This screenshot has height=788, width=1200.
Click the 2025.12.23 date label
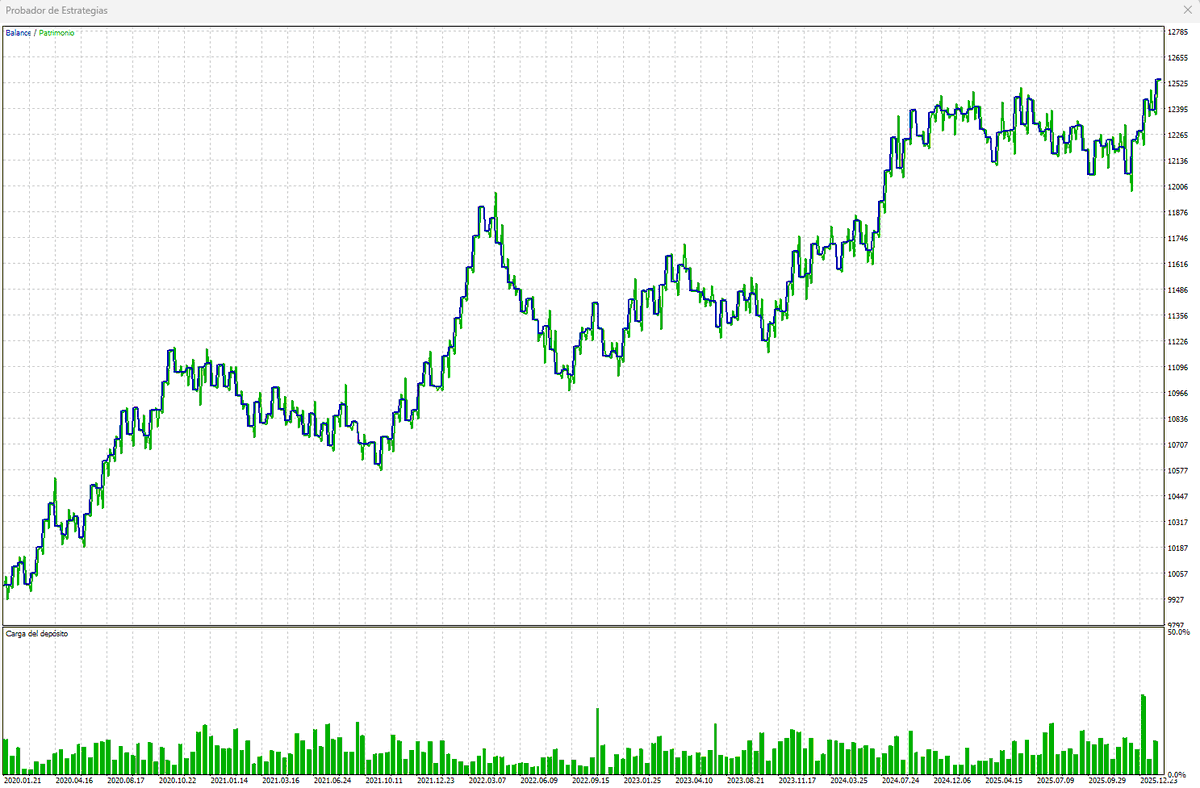(1160, 780)
